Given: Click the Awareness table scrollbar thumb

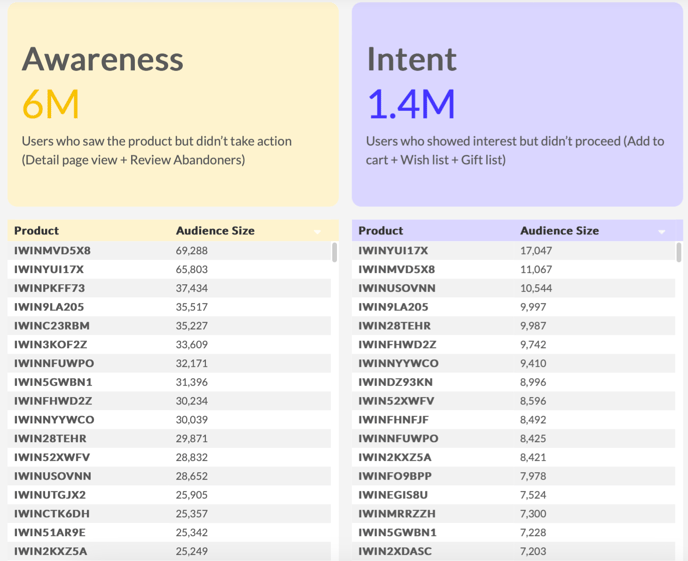Looking at the screenshot, I should coord(334,252).
